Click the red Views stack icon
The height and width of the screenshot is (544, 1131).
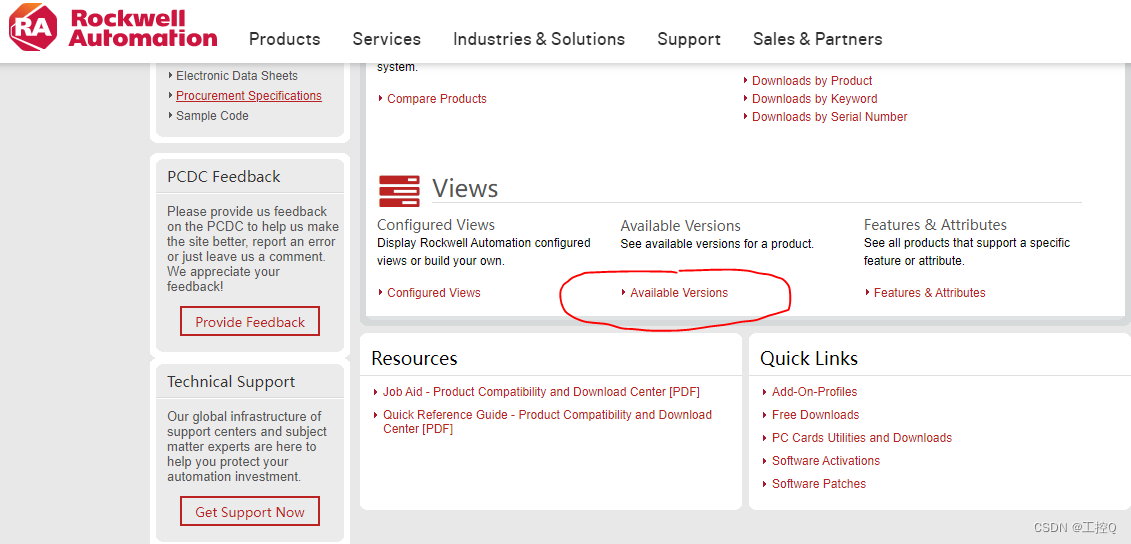[x=399, y=191]
